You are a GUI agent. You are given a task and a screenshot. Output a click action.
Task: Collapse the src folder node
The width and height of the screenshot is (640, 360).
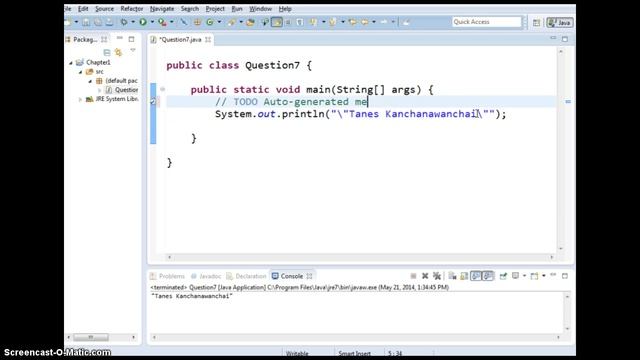[x=81, y=72]
